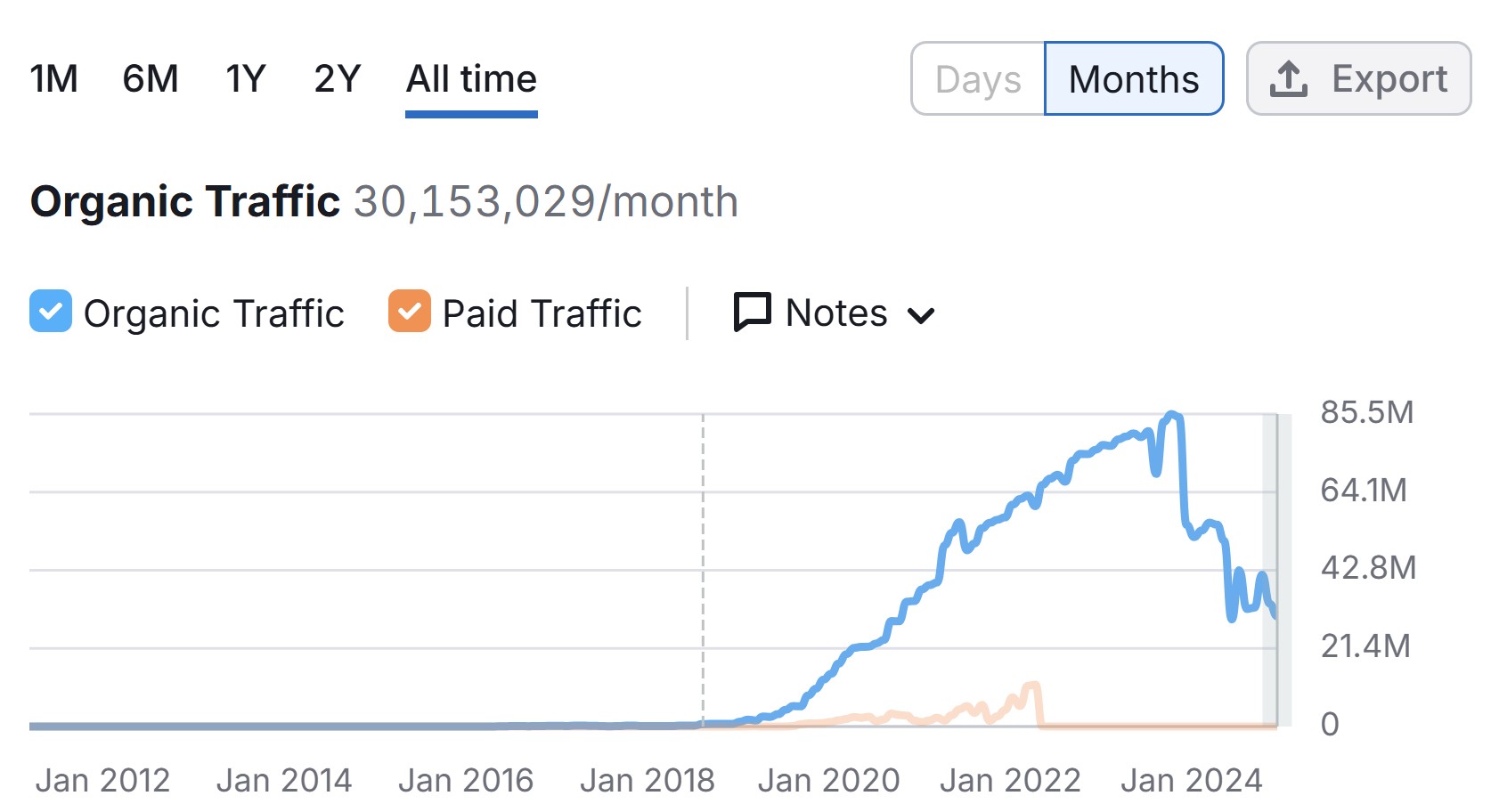Click the upload arrow icon in Export
The image size is (1491, 812).
(x=1288, y=79)
